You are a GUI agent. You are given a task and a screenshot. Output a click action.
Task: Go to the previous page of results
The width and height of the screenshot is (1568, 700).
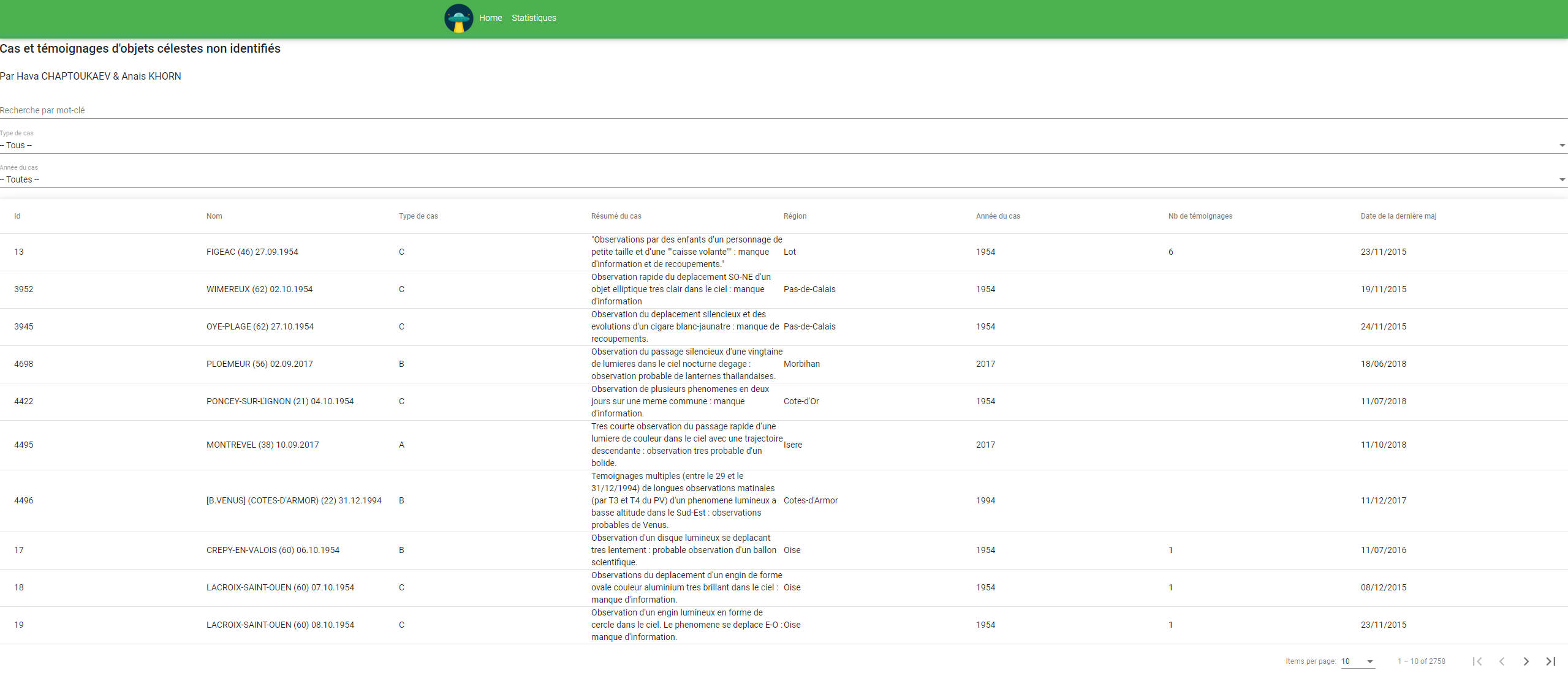1502,661
